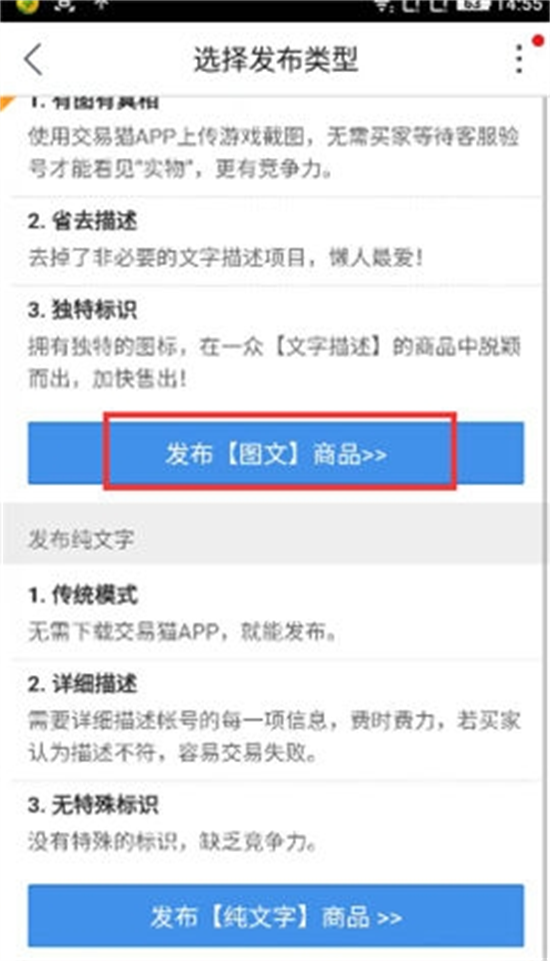Click 发布【图文】商品>> button
550x961 pixels.
point(276,454)
